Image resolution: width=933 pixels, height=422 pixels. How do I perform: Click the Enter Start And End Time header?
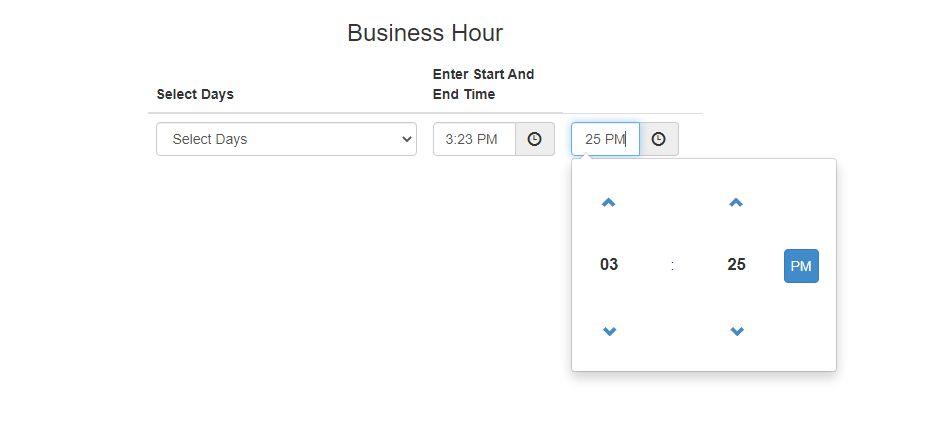click(483, 84)
